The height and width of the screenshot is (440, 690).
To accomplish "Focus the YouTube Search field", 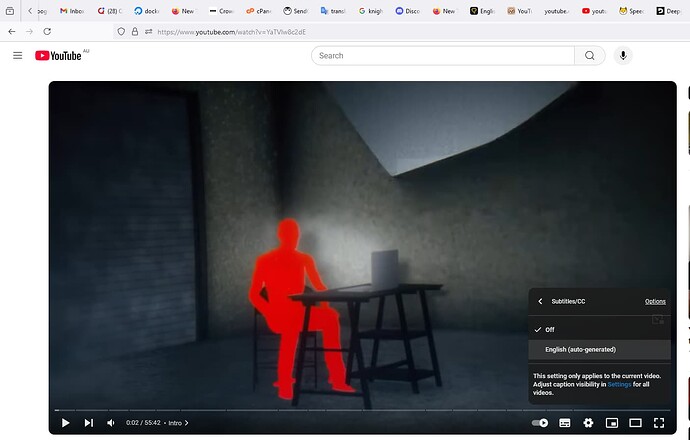I will coord(443,55).
